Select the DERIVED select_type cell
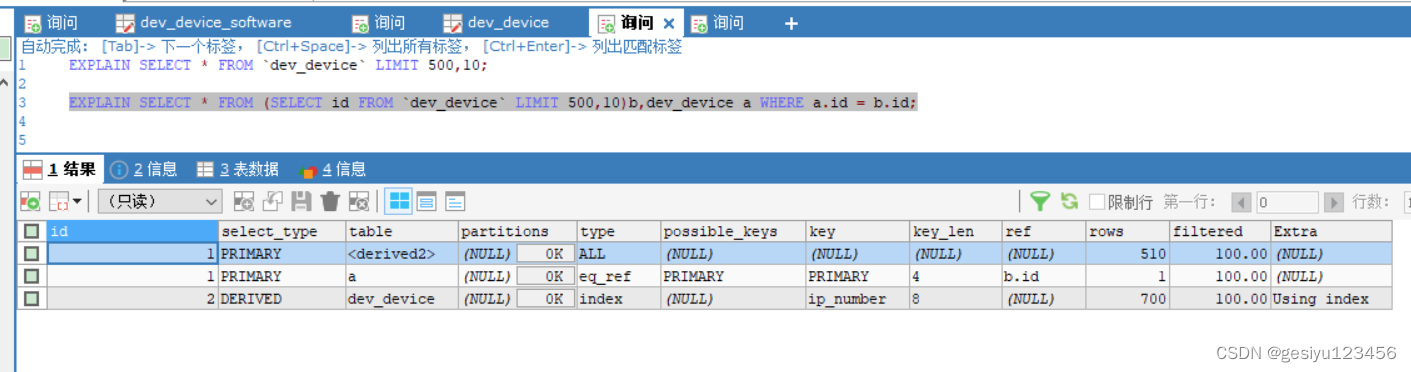 (x=281, y=298)
